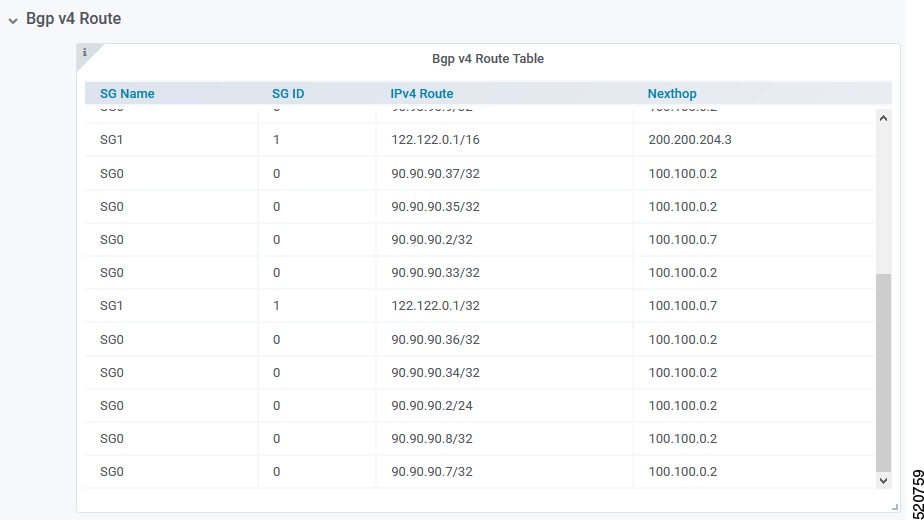The width and height of the screenshot is (924, 520).
Task: Sort by the SG ID column header
Action: point(288,94)
